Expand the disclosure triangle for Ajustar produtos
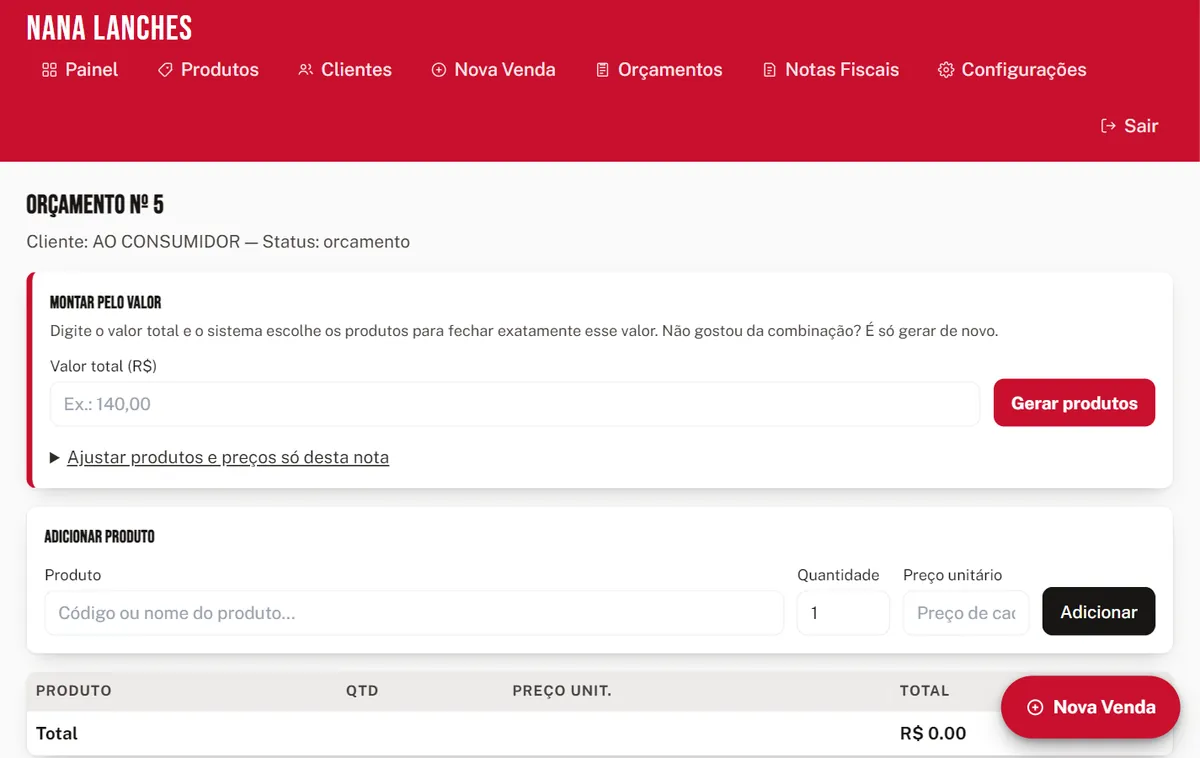This screenshot has height=758, width=1200. pyautogui.click(x=55, y=458)
